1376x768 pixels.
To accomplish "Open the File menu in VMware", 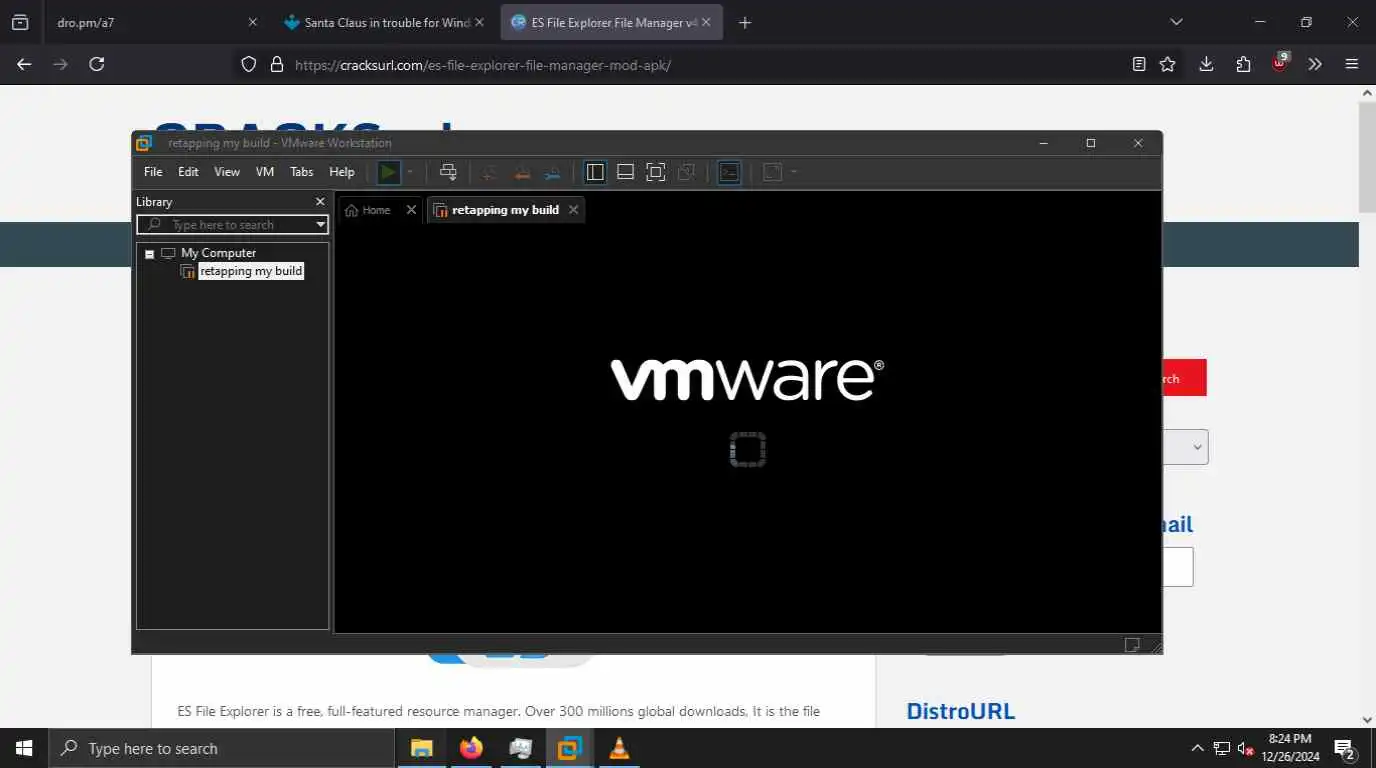I will pyautogui.click(x=153, y=172).
